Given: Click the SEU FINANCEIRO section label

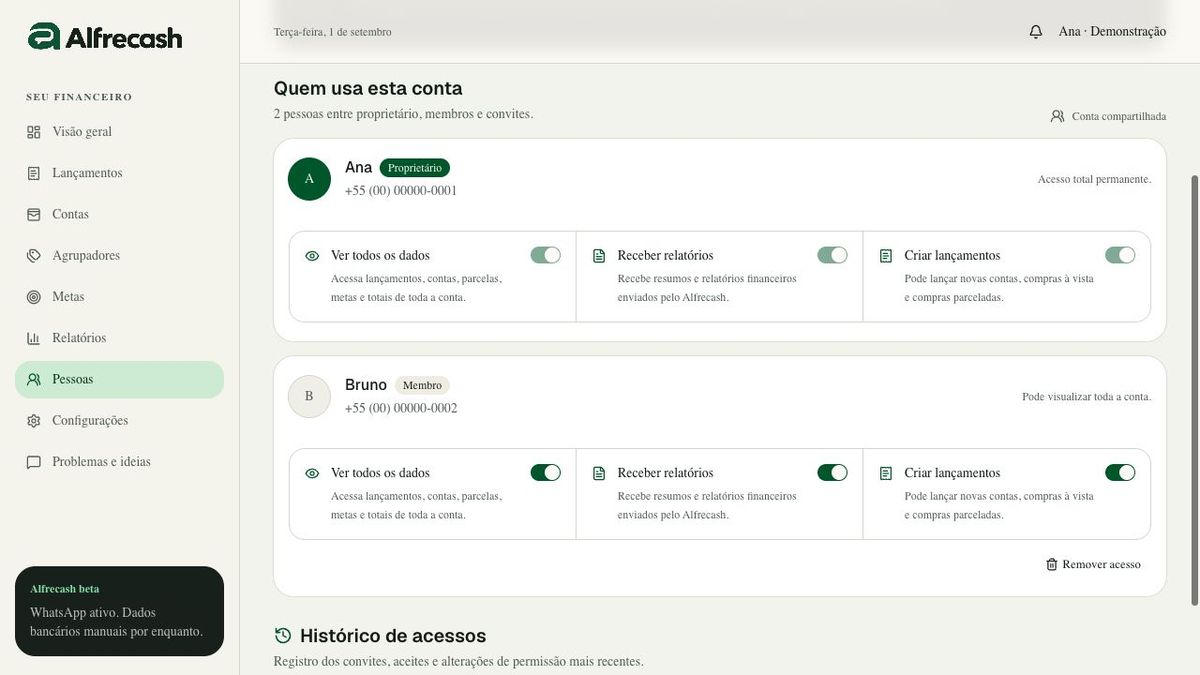Looking at the screenshot, I should pos(79,97).
